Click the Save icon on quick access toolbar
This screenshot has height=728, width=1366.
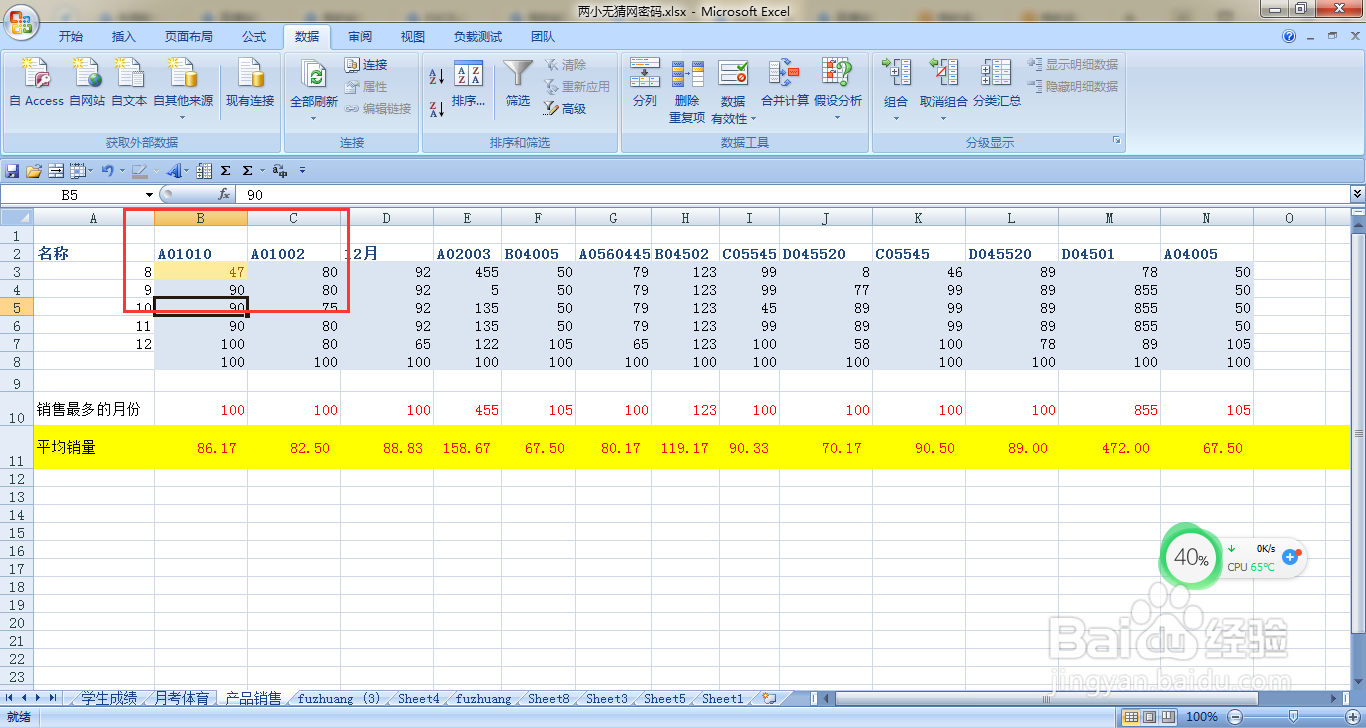[x=11, y=169]
